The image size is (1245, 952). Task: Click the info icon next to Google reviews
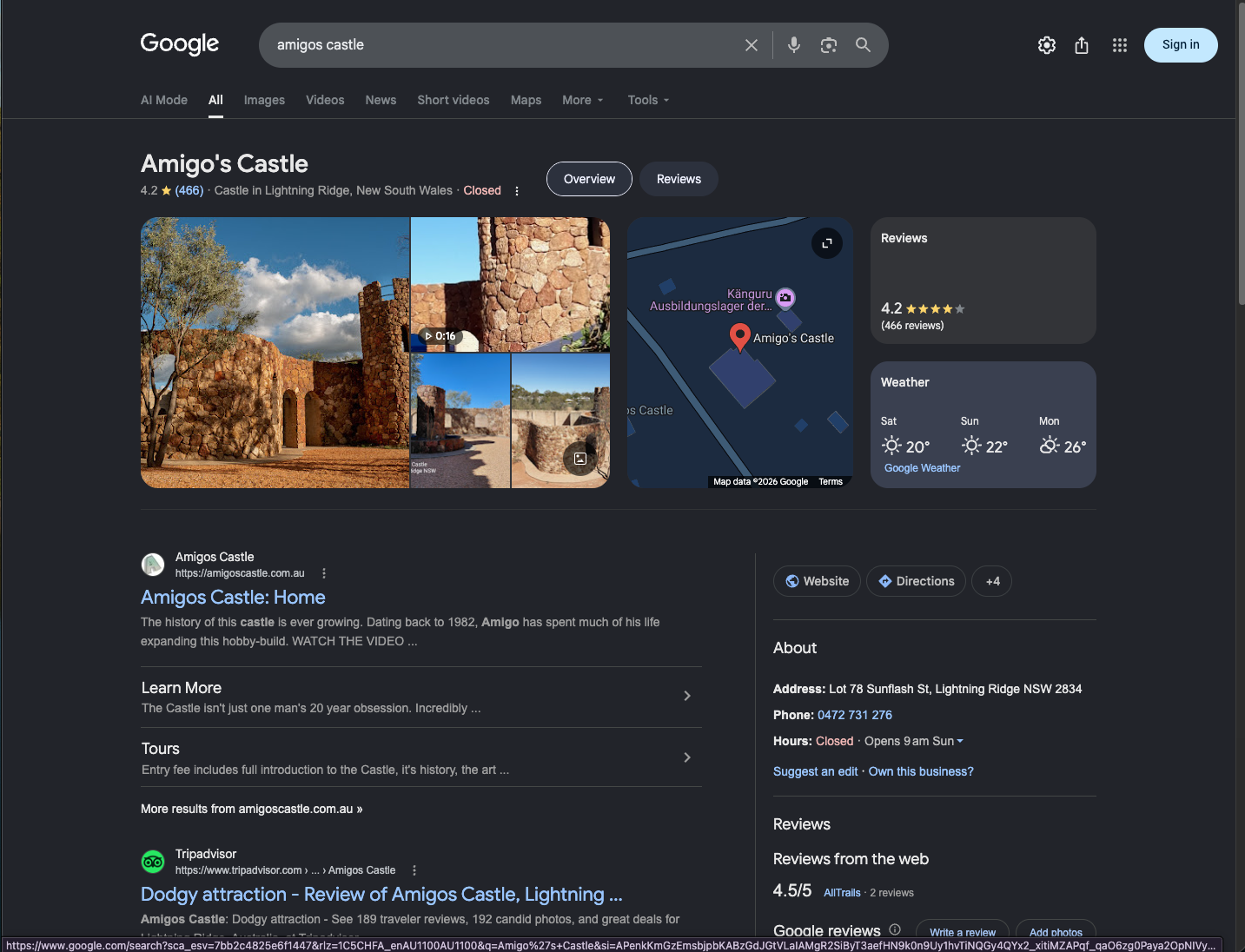pyautogui.click(x=895, y=929)
